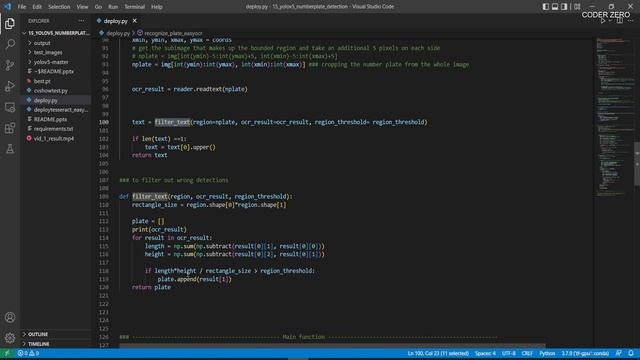Open the Go menu
The width and height of the screenshot is (640, 360).
(98, 7)
